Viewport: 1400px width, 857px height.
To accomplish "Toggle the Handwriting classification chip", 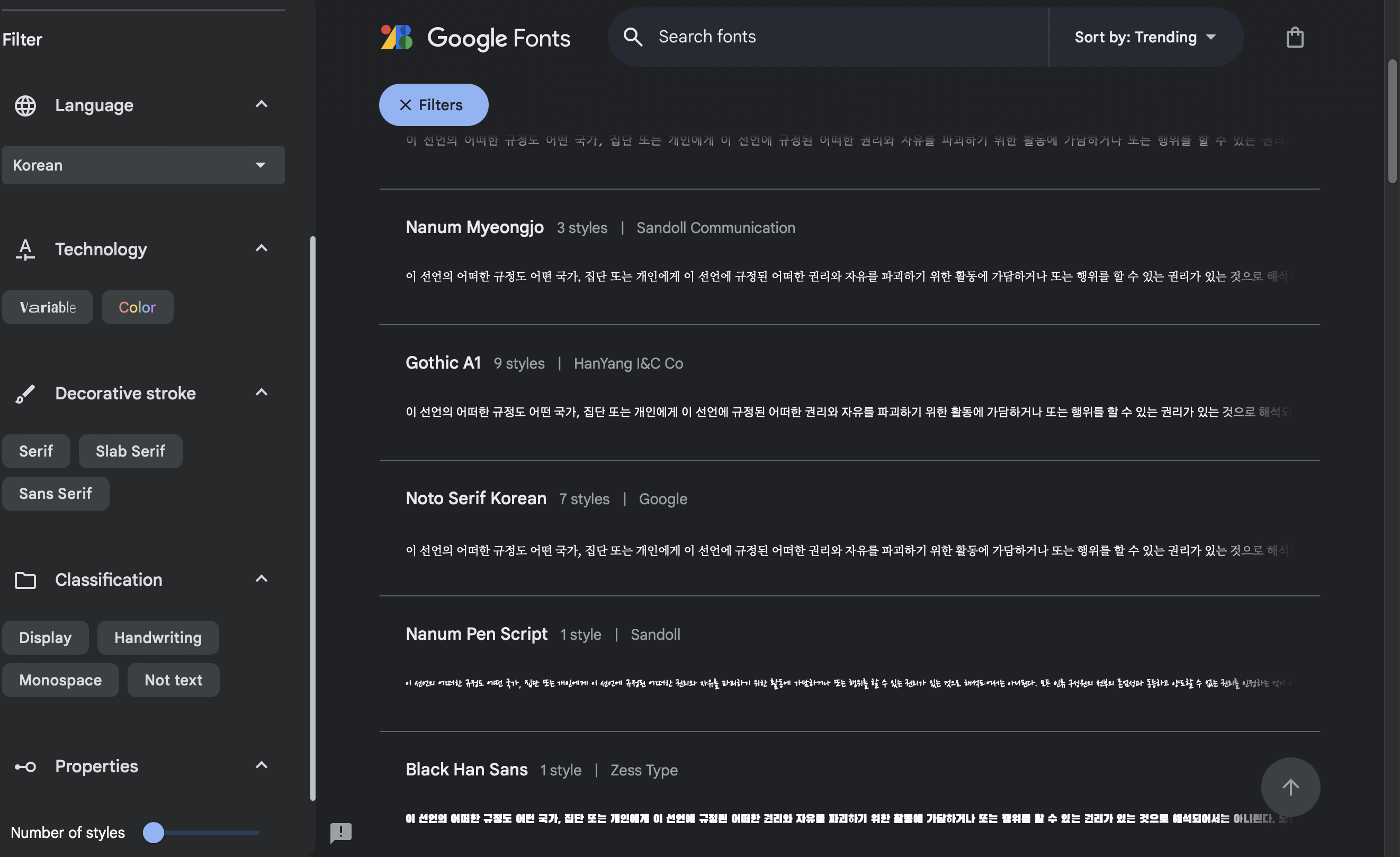I will coord(158,638).
